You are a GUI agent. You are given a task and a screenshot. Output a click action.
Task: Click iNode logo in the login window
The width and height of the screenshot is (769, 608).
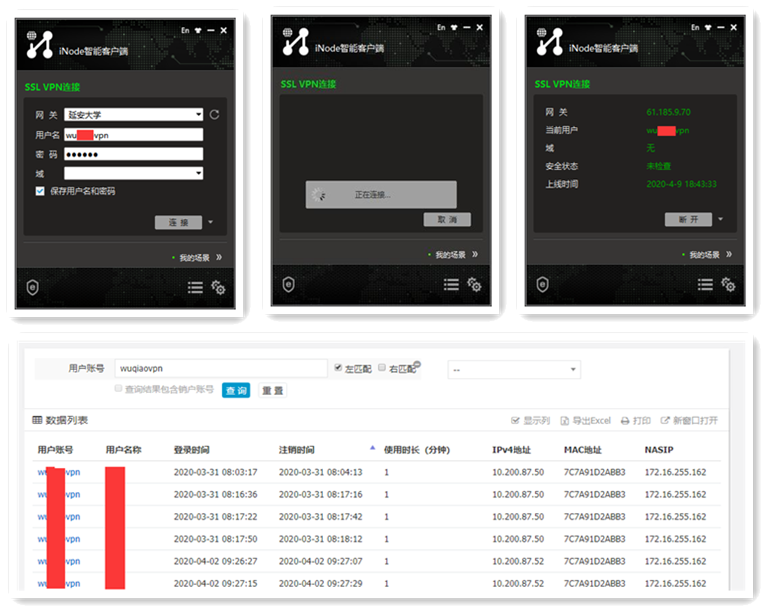pos(40,45)
